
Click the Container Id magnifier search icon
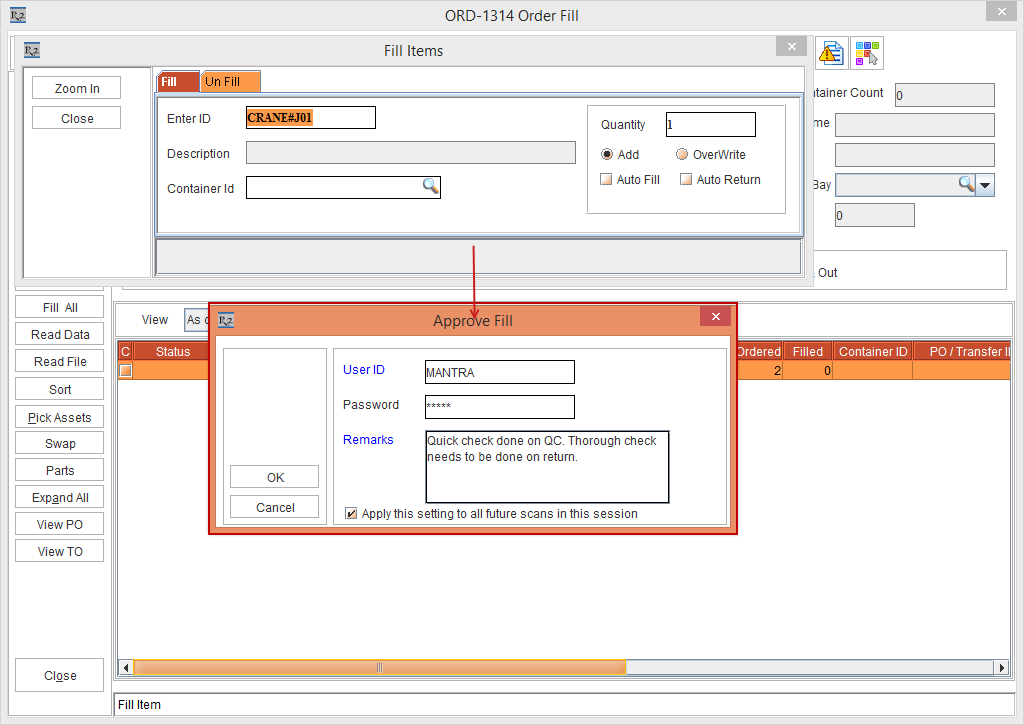click(430, 187)
